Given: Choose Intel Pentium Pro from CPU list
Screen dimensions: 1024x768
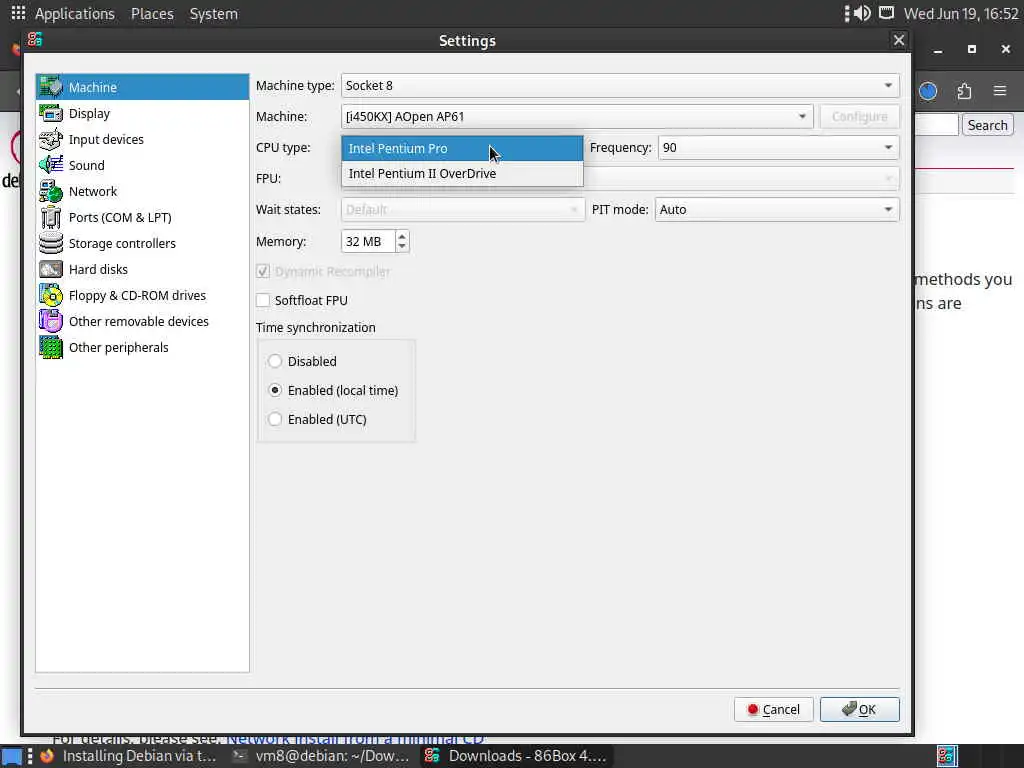Looking at the screenshot, I should point(462,148).
